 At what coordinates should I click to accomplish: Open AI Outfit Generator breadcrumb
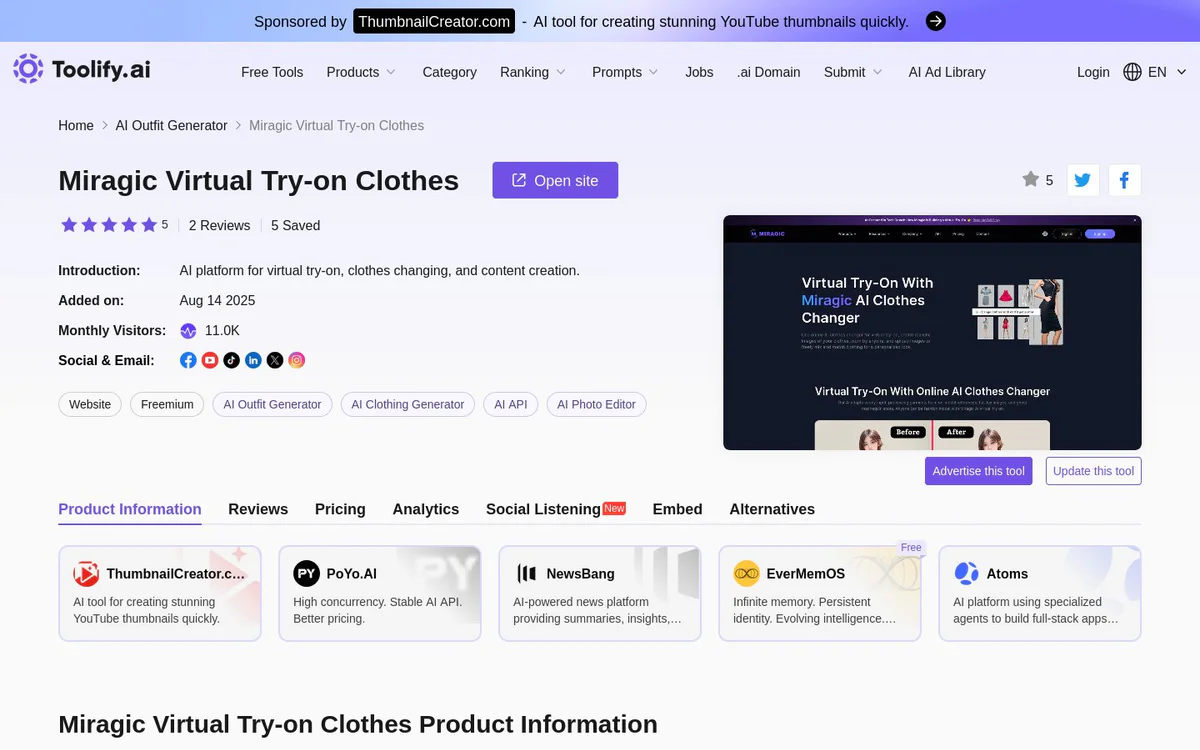click(172, 125)
